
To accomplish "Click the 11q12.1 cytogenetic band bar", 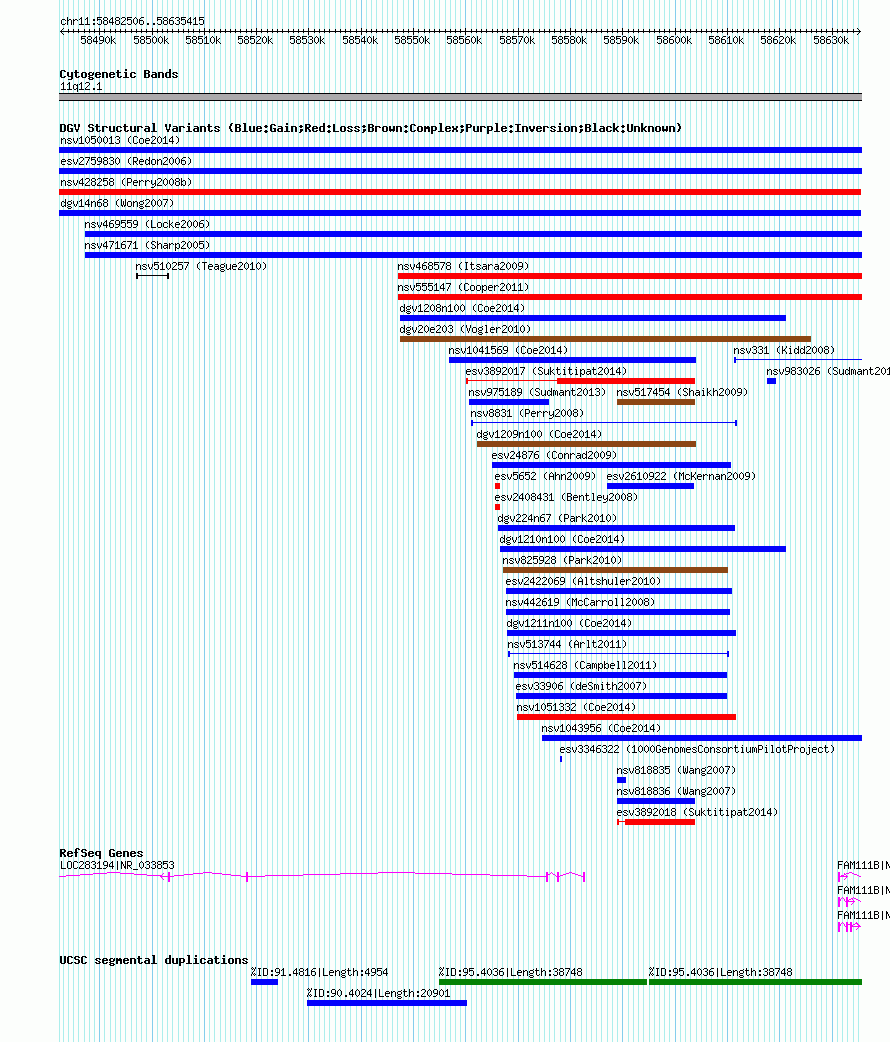I will (x=460, y=97).
